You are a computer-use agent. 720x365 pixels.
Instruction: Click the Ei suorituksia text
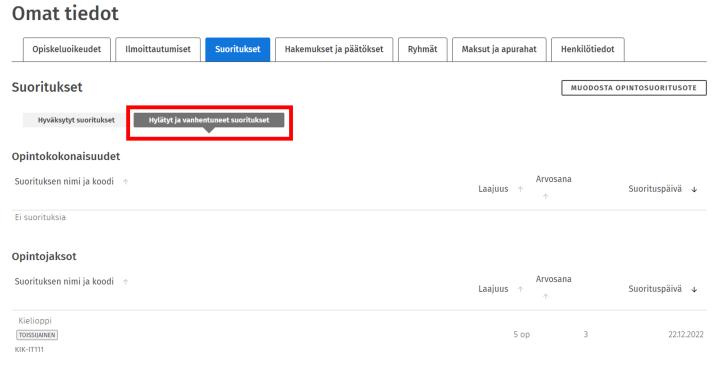[40, 217]
